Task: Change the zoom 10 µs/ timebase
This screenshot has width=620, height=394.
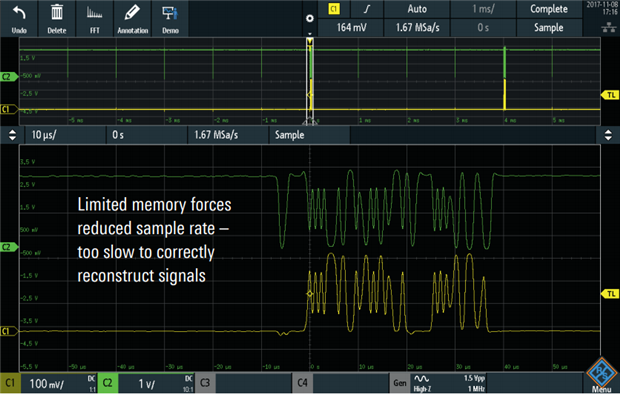Action: [x=65, y=135]
